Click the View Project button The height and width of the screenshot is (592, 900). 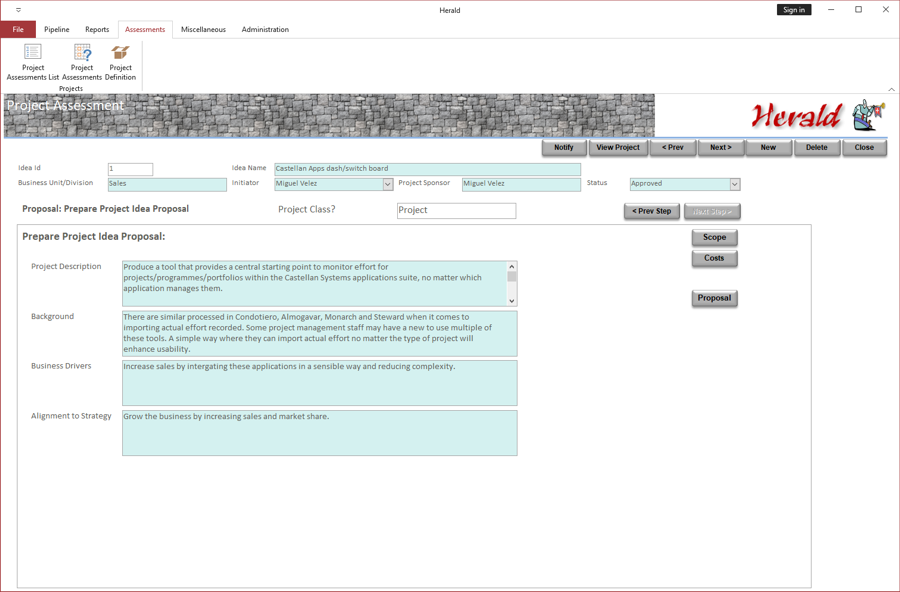tap(618, 148)
